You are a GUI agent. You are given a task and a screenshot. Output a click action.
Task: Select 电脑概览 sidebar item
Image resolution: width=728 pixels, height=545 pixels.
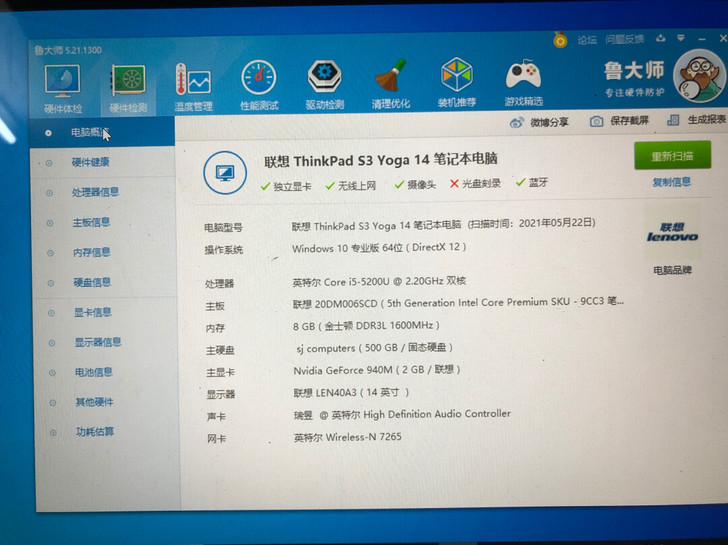click(102, 132)
